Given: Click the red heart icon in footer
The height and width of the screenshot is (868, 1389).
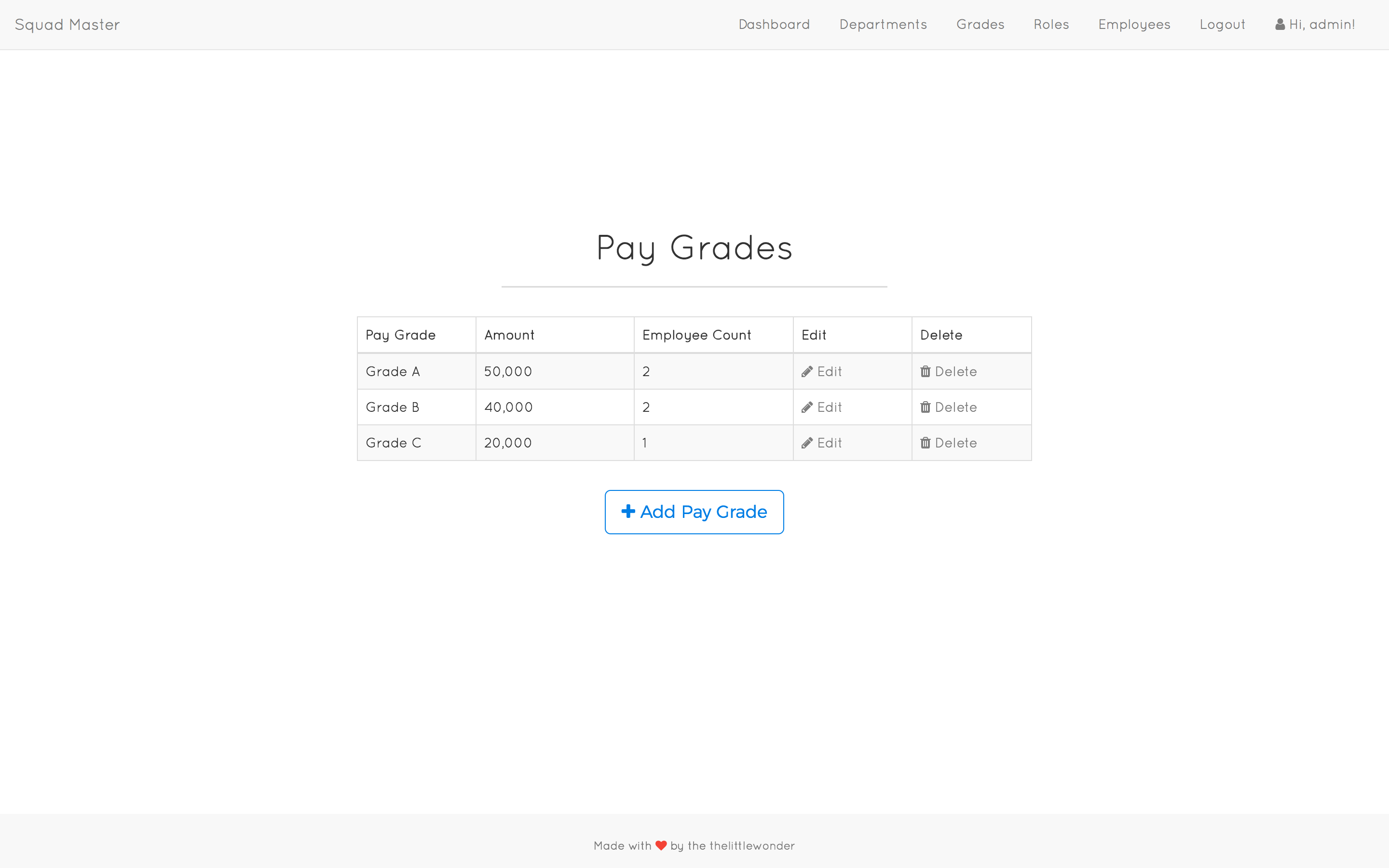Looking at the screenshot, I should [661, 846].
